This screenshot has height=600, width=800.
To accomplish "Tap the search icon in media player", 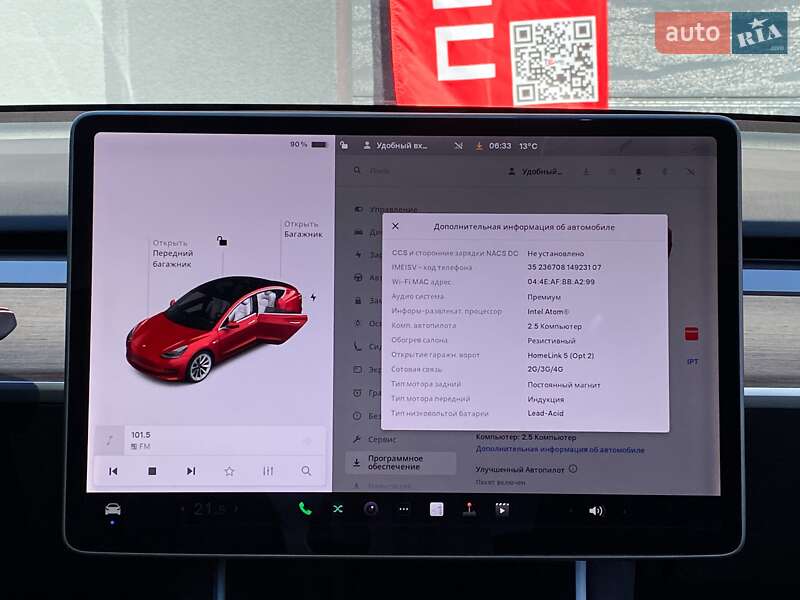I will [x=306, y=470].
